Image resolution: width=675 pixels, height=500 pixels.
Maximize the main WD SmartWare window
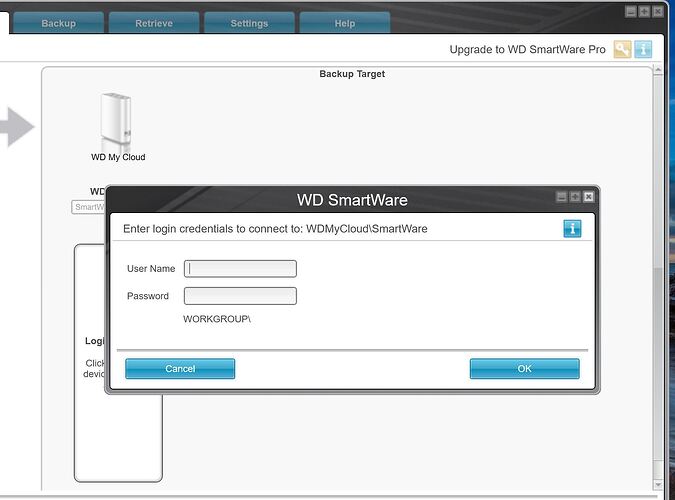(644, 12)
